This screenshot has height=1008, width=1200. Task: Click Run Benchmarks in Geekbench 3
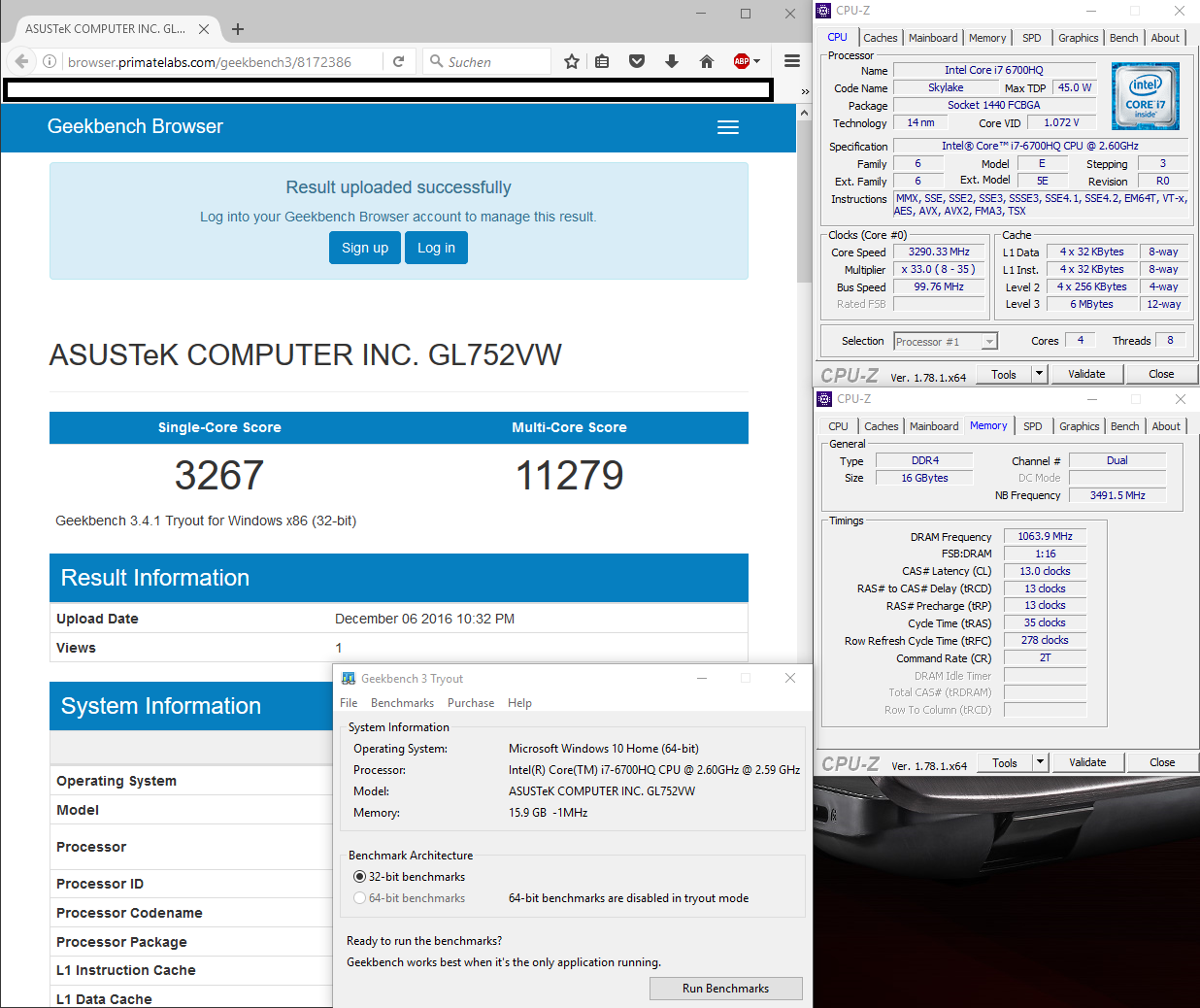[725, 989]
